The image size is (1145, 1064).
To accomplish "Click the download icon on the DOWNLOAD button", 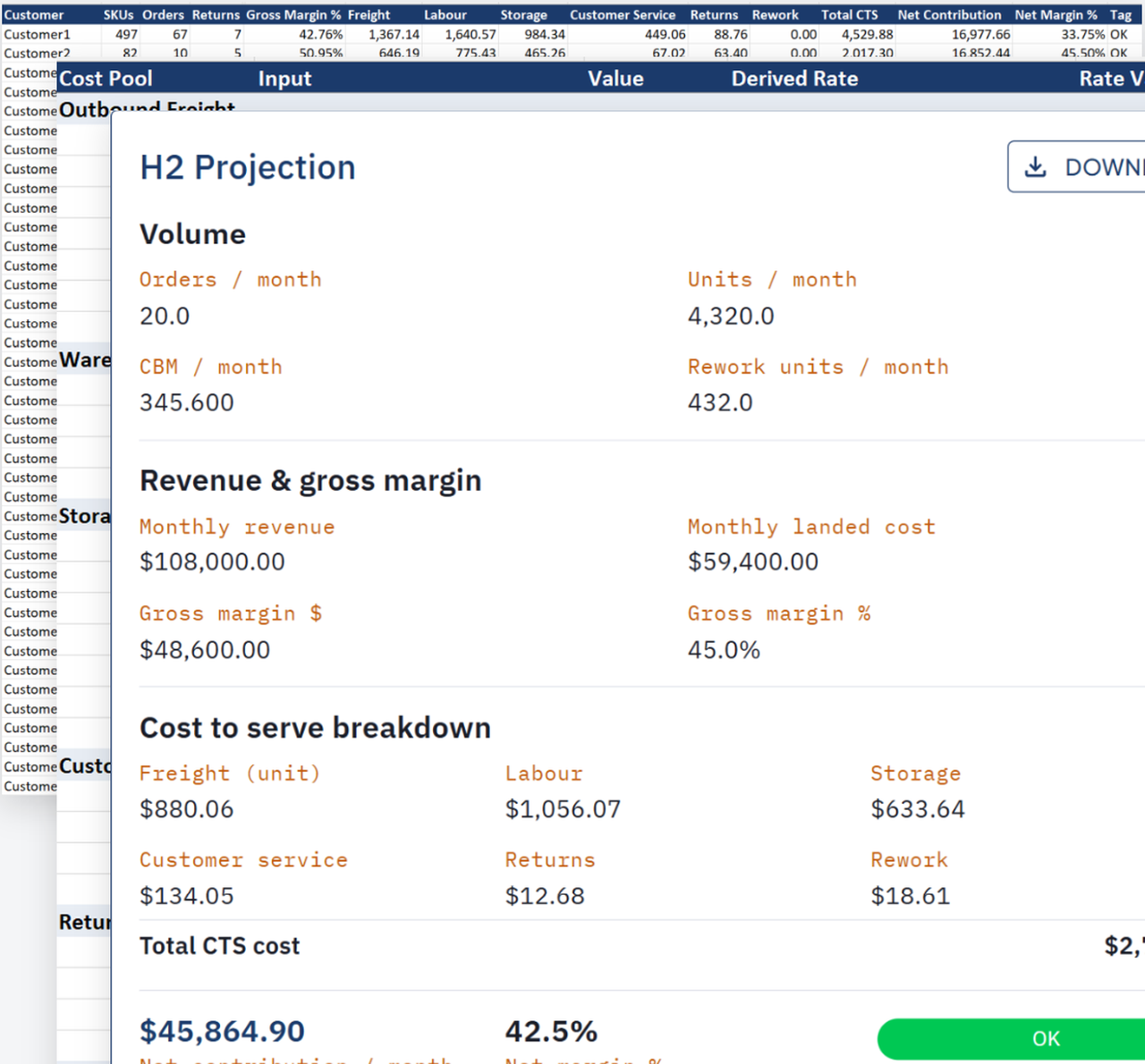I will coord(1036,166).
